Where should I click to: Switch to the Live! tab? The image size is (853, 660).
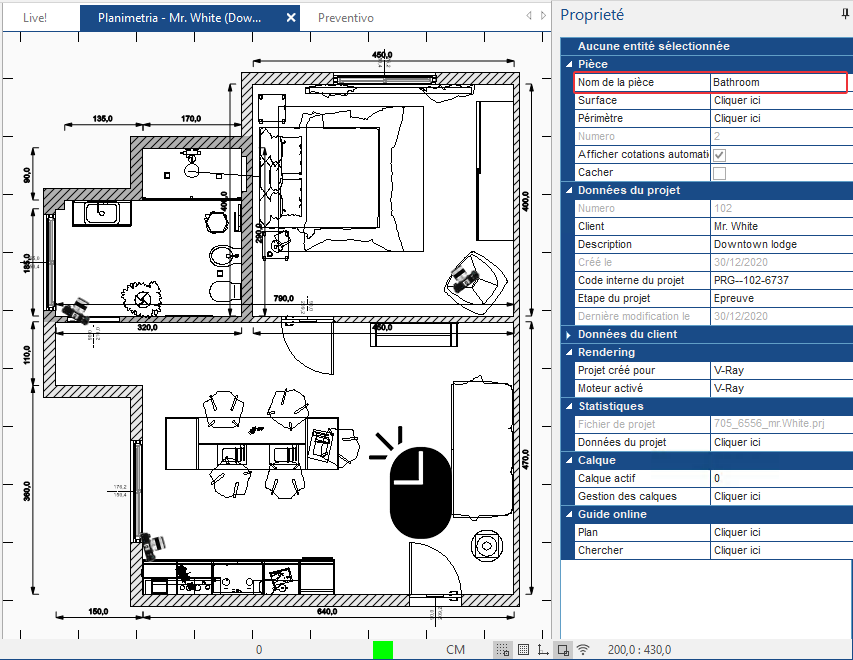pos(35,18)
